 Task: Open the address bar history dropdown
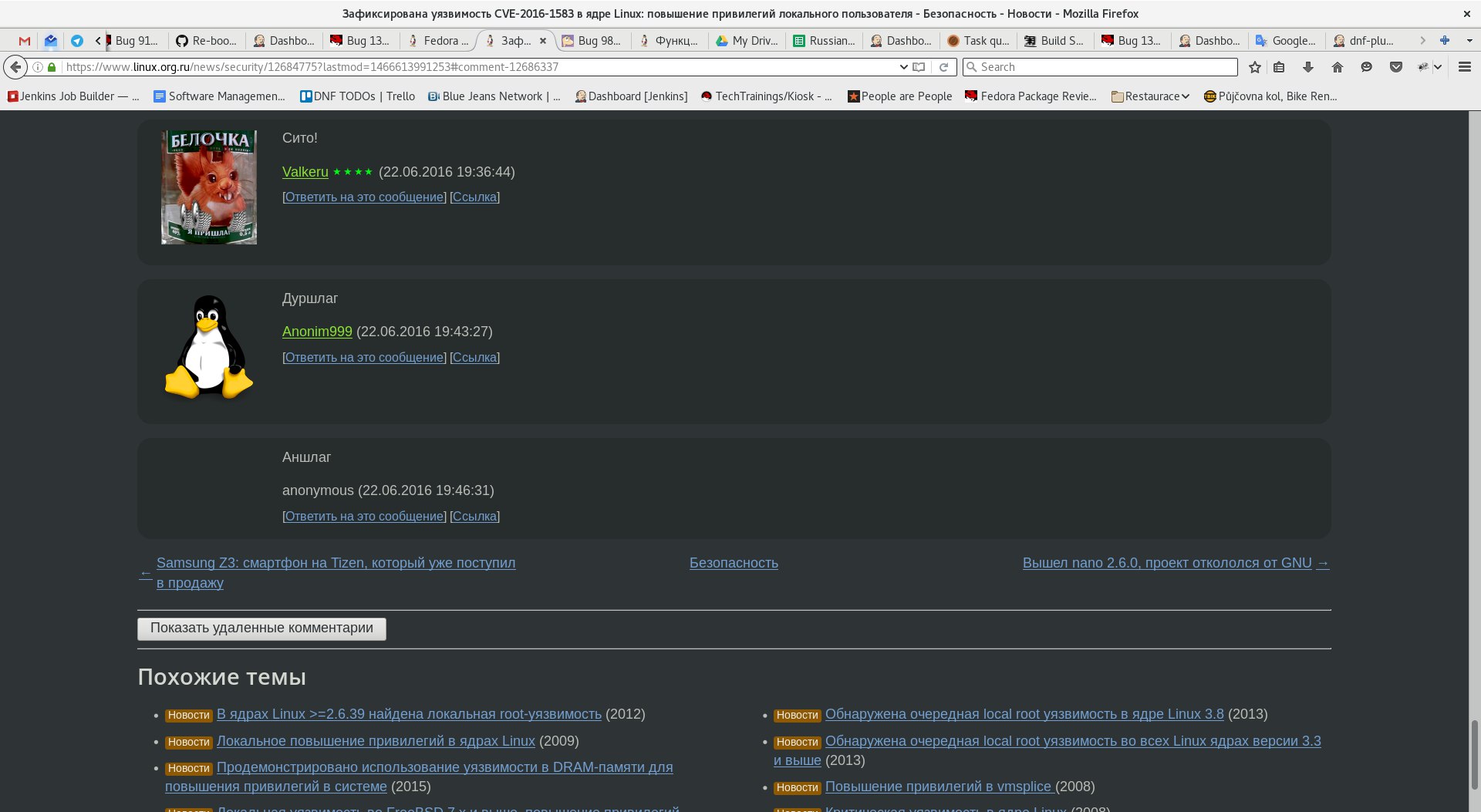903,67
